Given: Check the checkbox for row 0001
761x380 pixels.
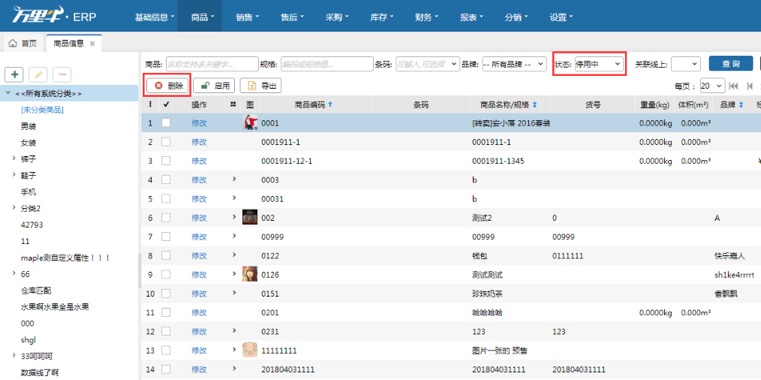Looking at the screenshot, I should click(x=166, y=123).
